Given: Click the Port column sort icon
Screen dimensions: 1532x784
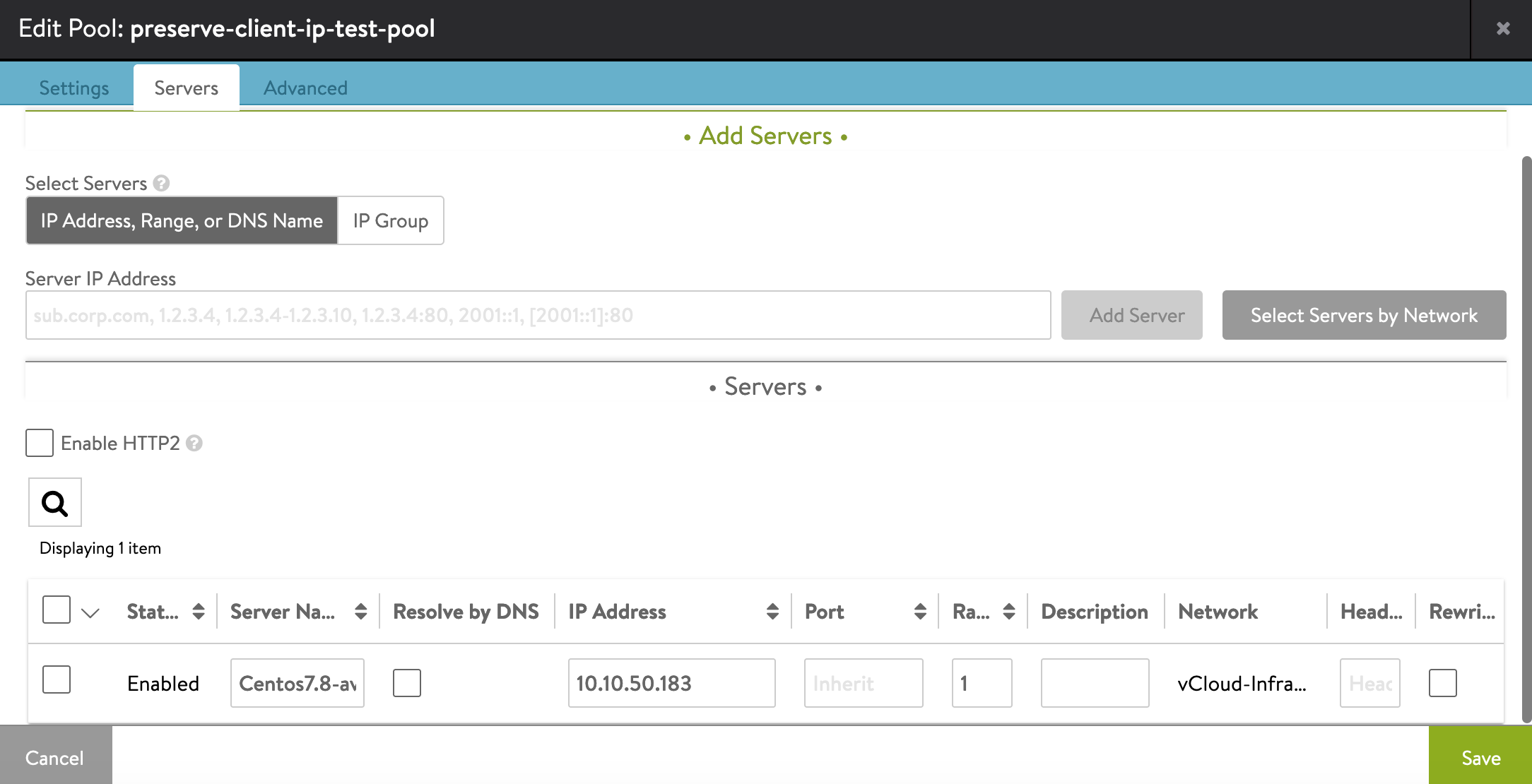Looking at the screenshot, I should [x=918, y=611].
